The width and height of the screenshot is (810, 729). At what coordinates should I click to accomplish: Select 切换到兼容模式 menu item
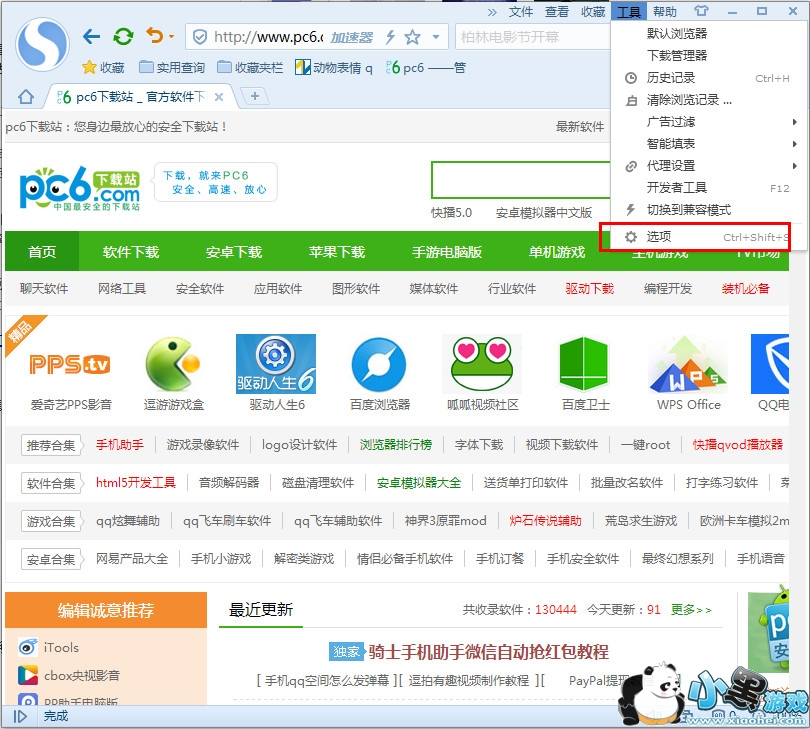708,210
